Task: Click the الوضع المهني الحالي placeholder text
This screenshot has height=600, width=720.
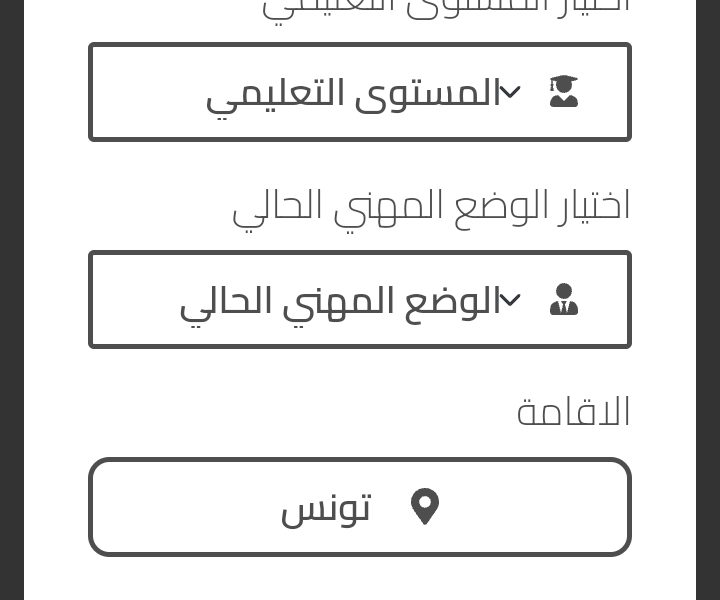Action: pyautogui.click(x=340, y=304)
